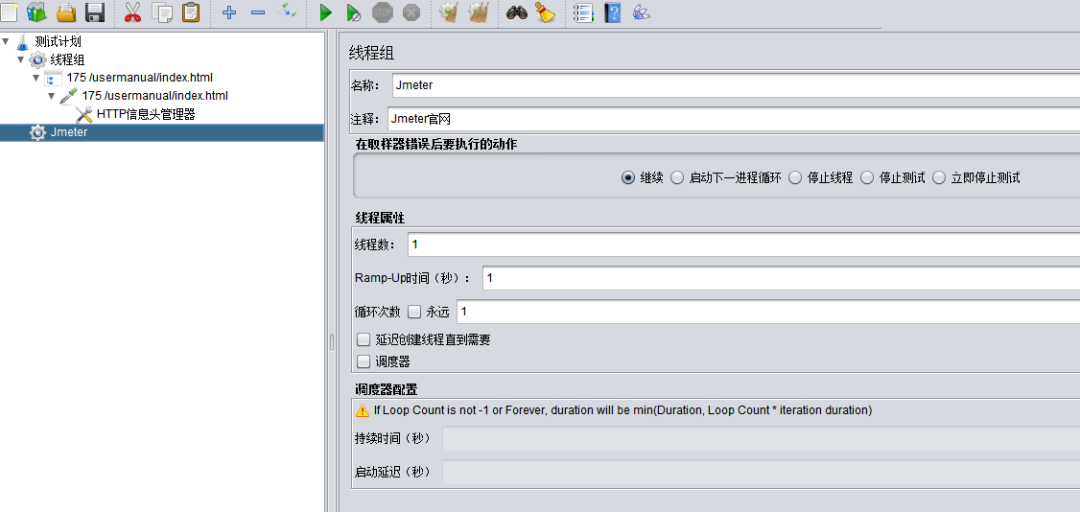Clear all results with double broom icon
Image resolution: width=1080 pixels, height=512 pixels.
pyautogui.click(x=478, y=12)
